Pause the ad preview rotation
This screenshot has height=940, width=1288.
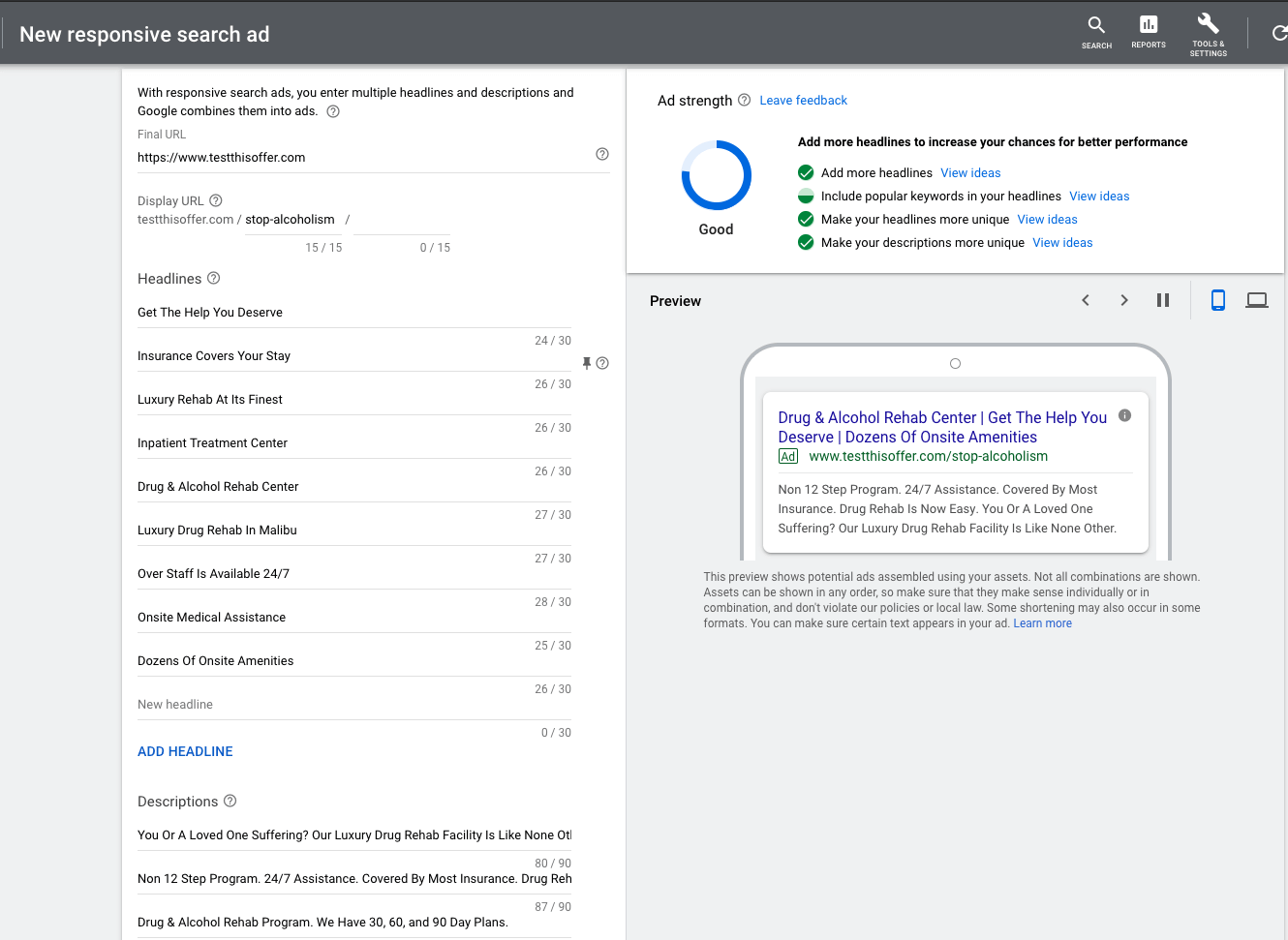tap(1163, 300)
